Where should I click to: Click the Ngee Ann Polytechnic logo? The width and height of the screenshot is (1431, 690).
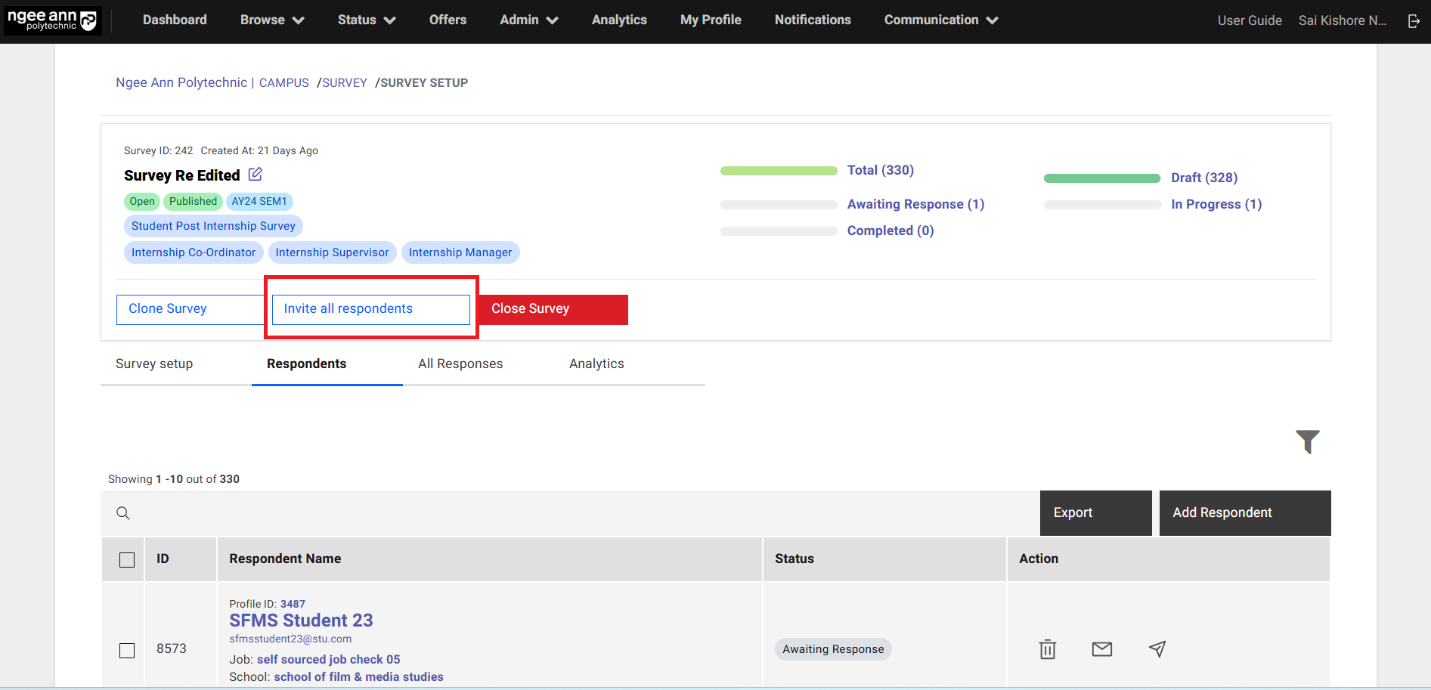point(53,20)
